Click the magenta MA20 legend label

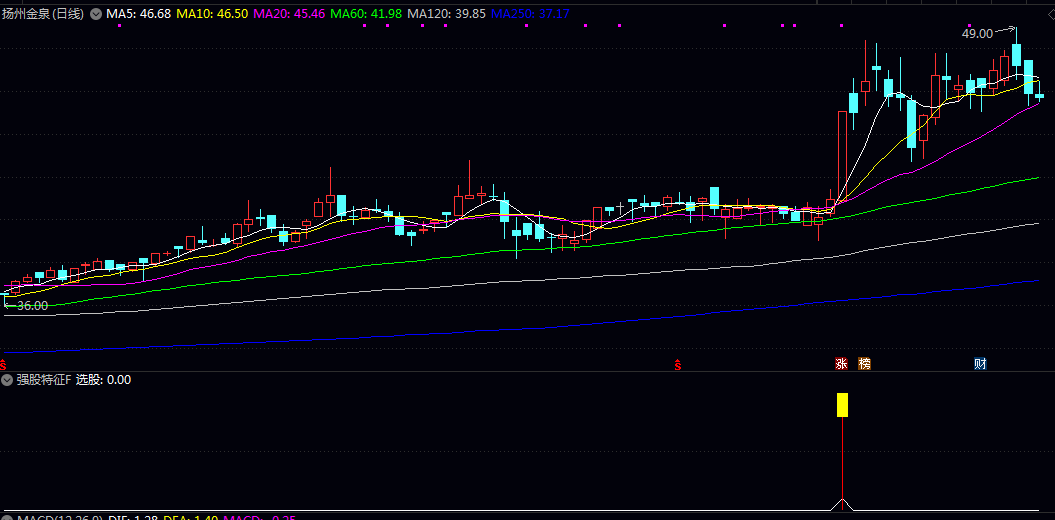tap(289, 14)
